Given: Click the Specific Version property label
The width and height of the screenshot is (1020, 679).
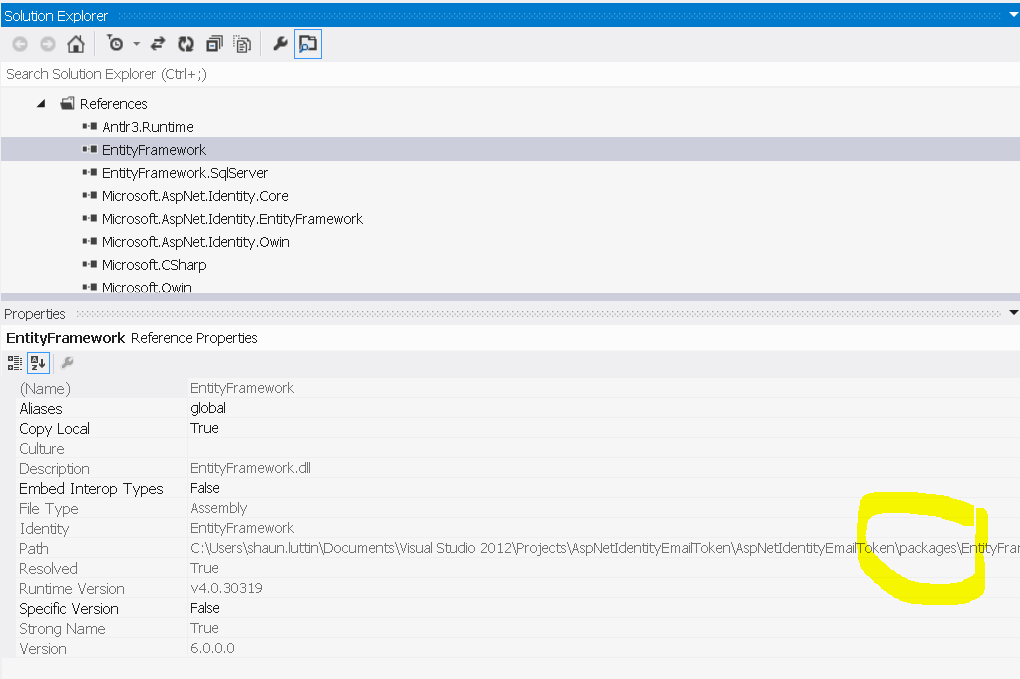Looking at the screenshot, I should point(69,609).
